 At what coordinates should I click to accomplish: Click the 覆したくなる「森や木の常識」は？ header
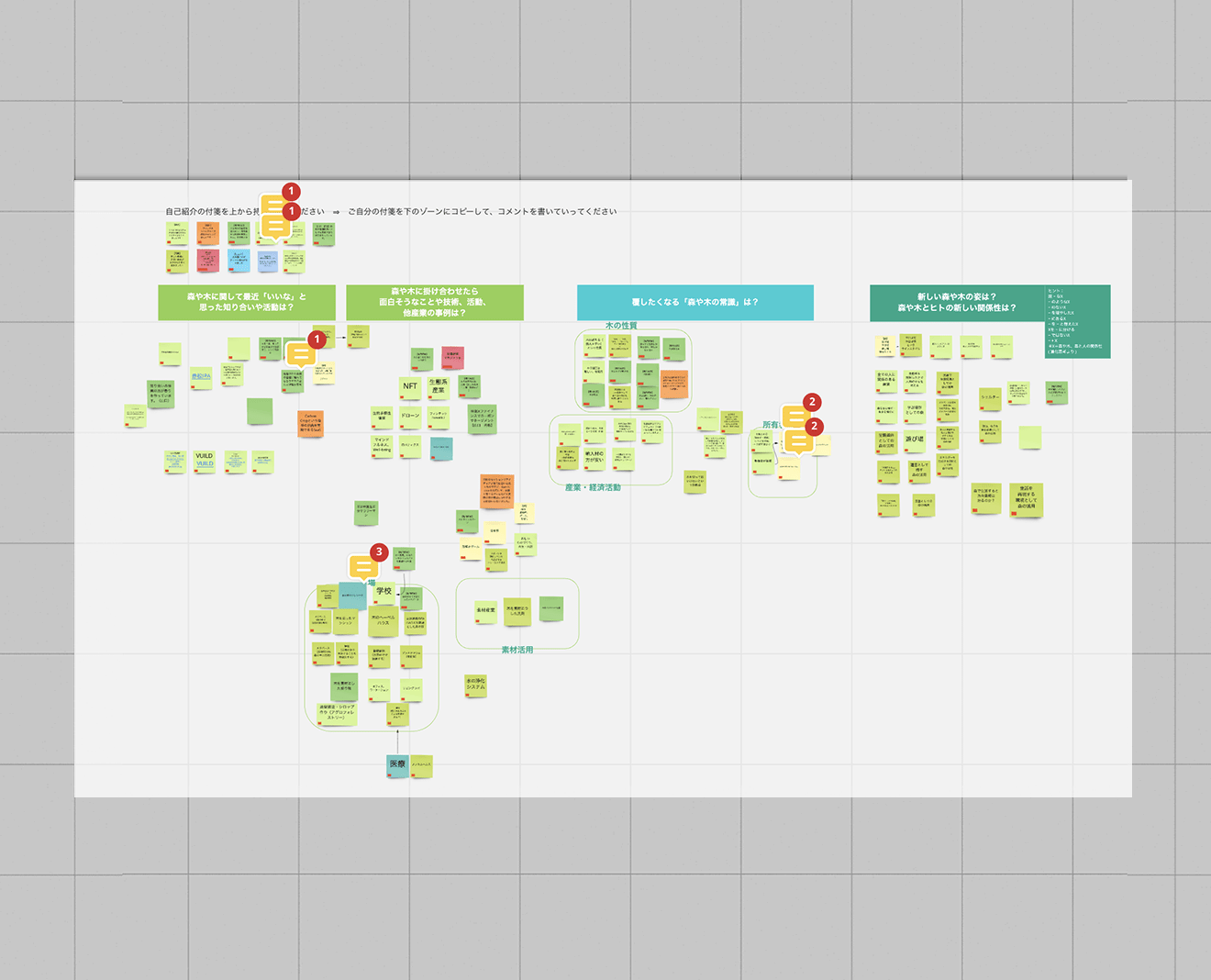pyautogui.click(x=694, y=302)
